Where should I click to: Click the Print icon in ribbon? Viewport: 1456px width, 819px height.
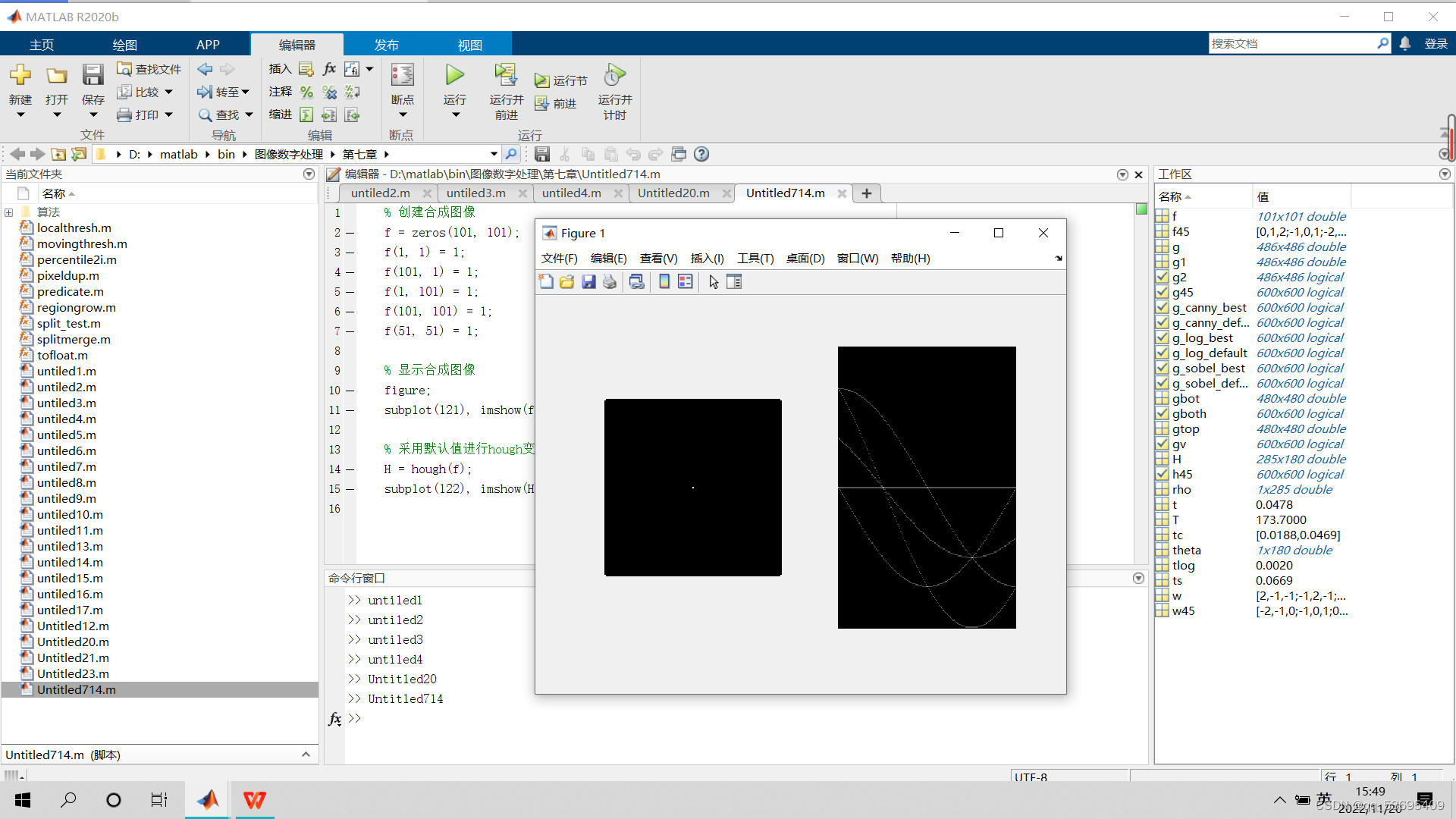tap(124, 115)
